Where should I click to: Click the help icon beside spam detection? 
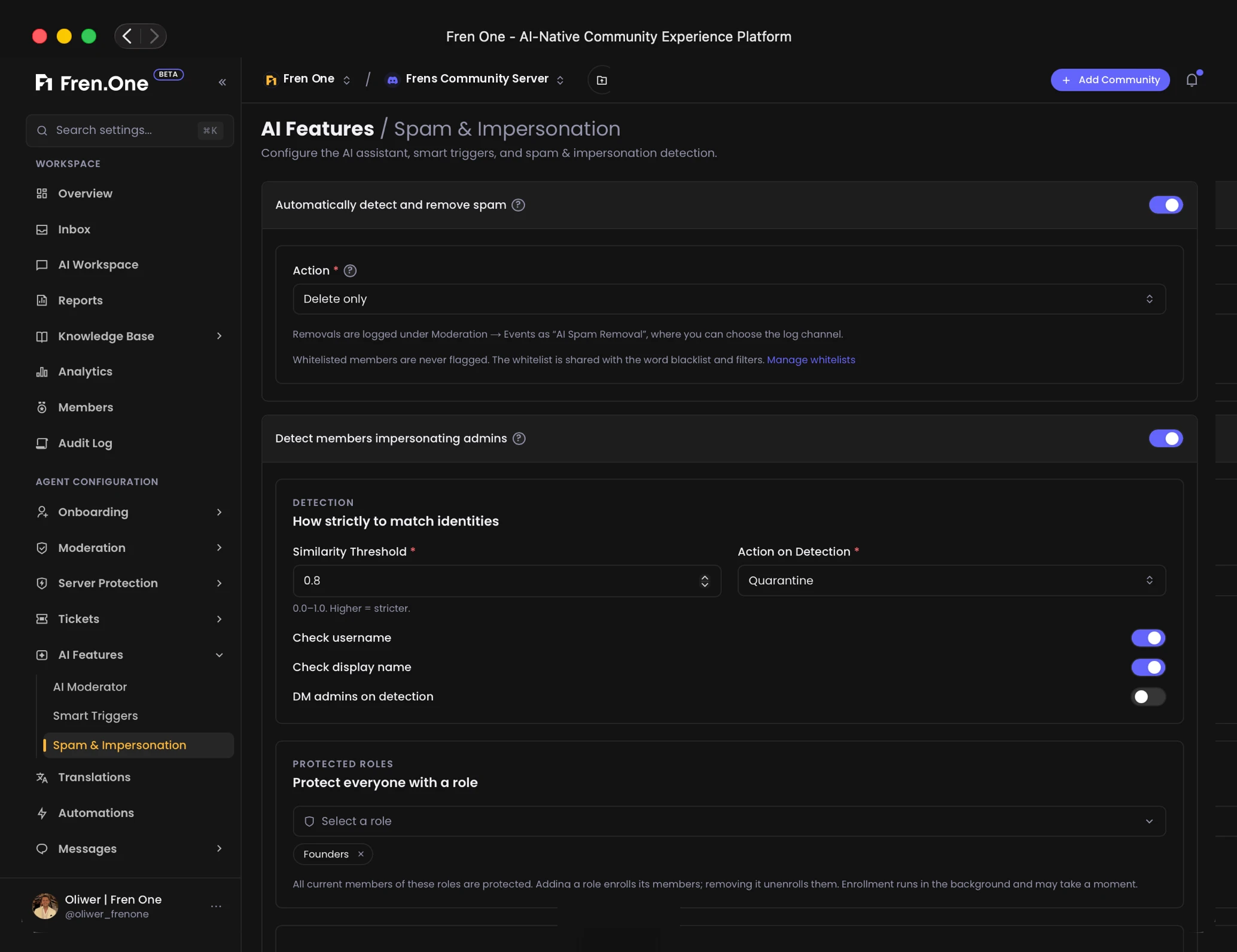(x=518, y=205)
